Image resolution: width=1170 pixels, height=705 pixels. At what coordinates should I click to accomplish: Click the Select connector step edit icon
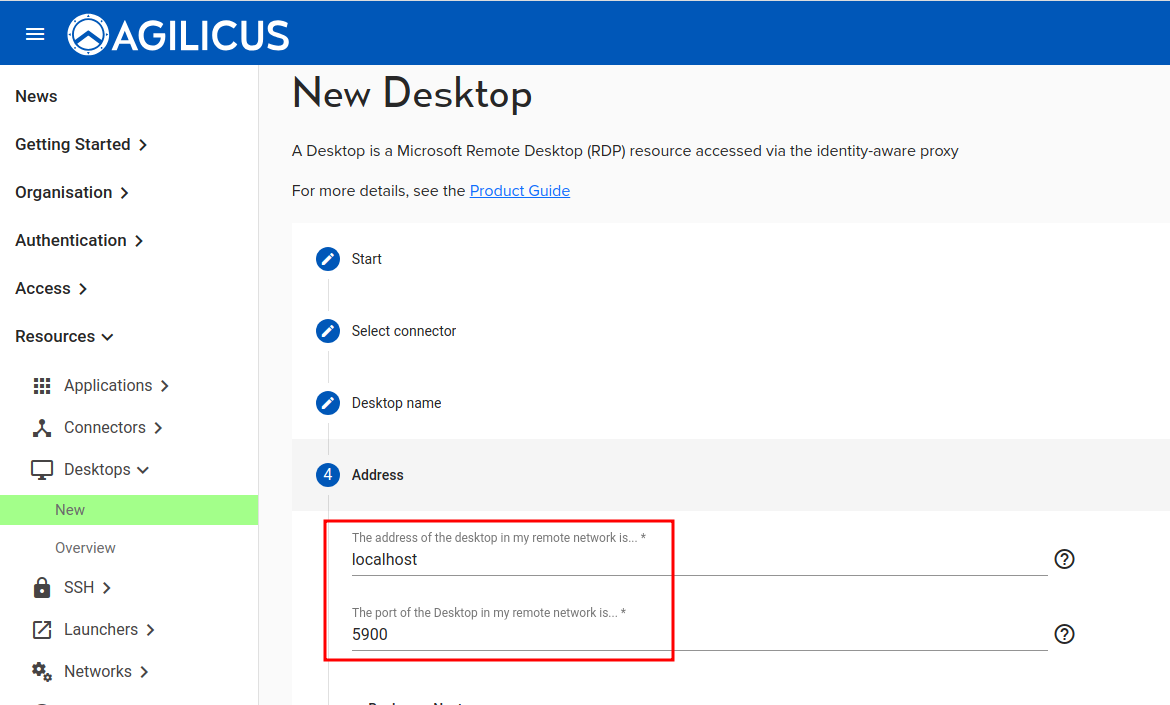[x=328, y=331]
